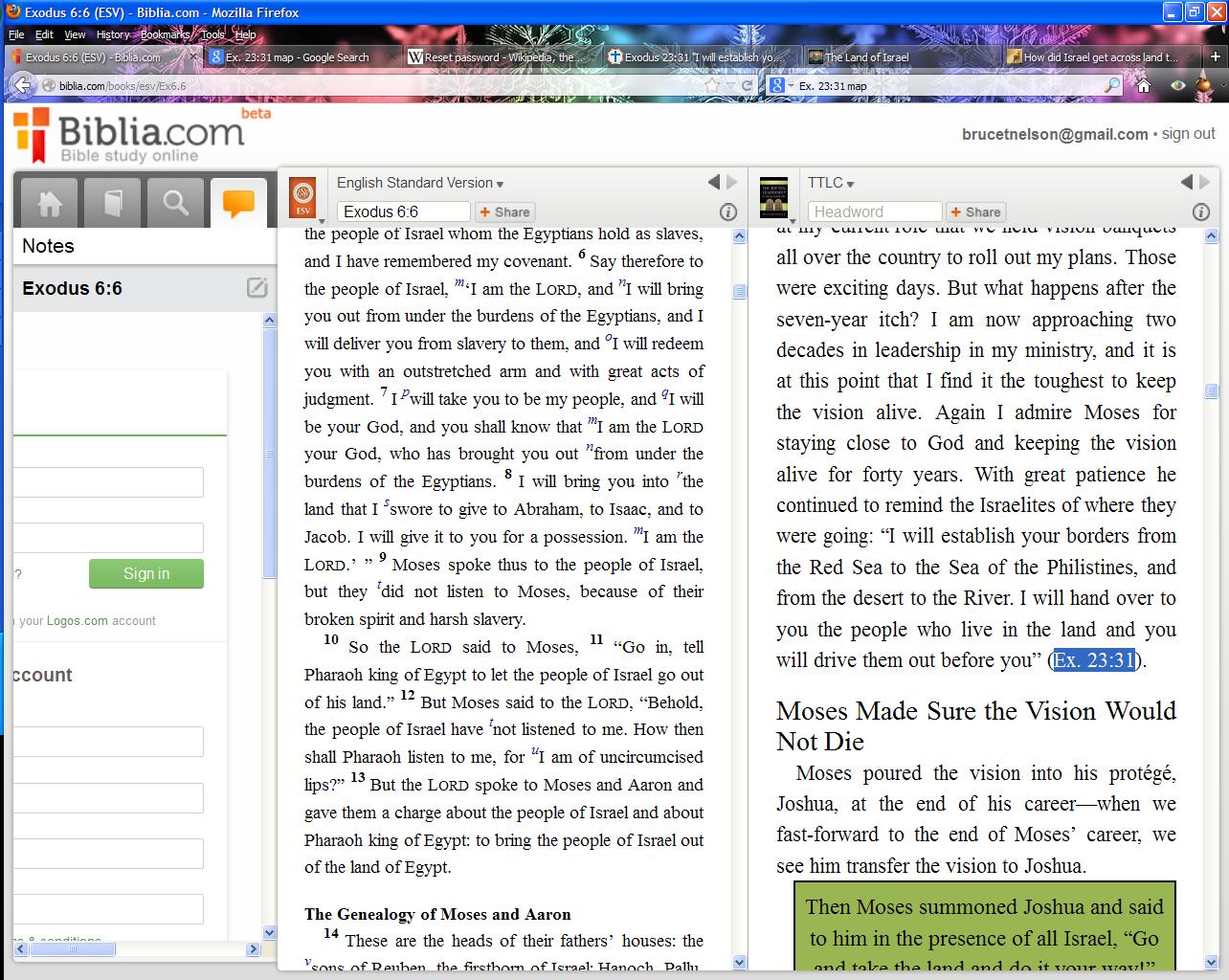The width and height of the screenshot is (1229, 980).
Task: Click the search magnifier in the Google search box
Action: [x=1112, y=85]
